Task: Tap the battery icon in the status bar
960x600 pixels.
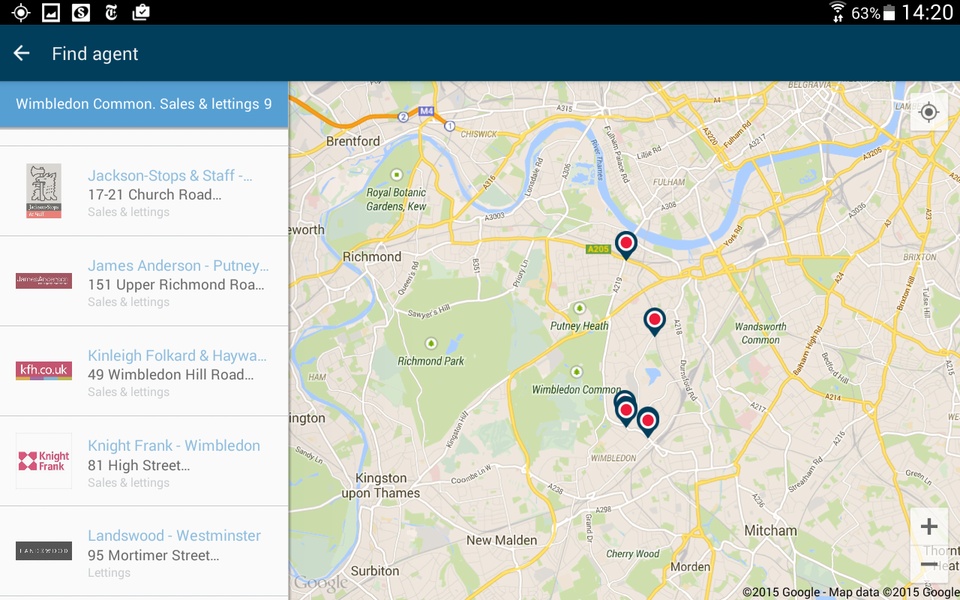Action: [x=889, y=13]
